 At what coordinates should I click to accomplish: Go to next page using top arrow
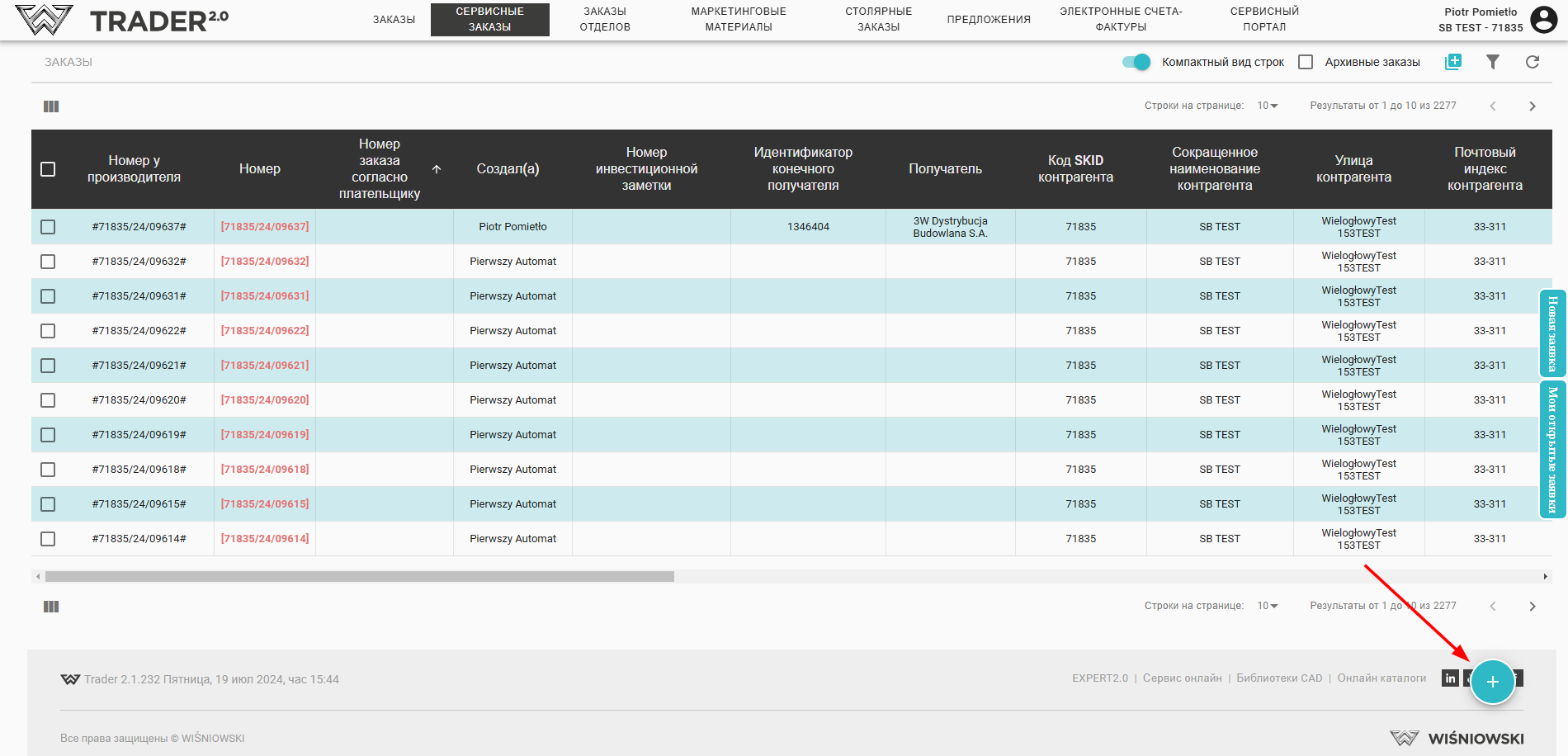coord(1532,106)
